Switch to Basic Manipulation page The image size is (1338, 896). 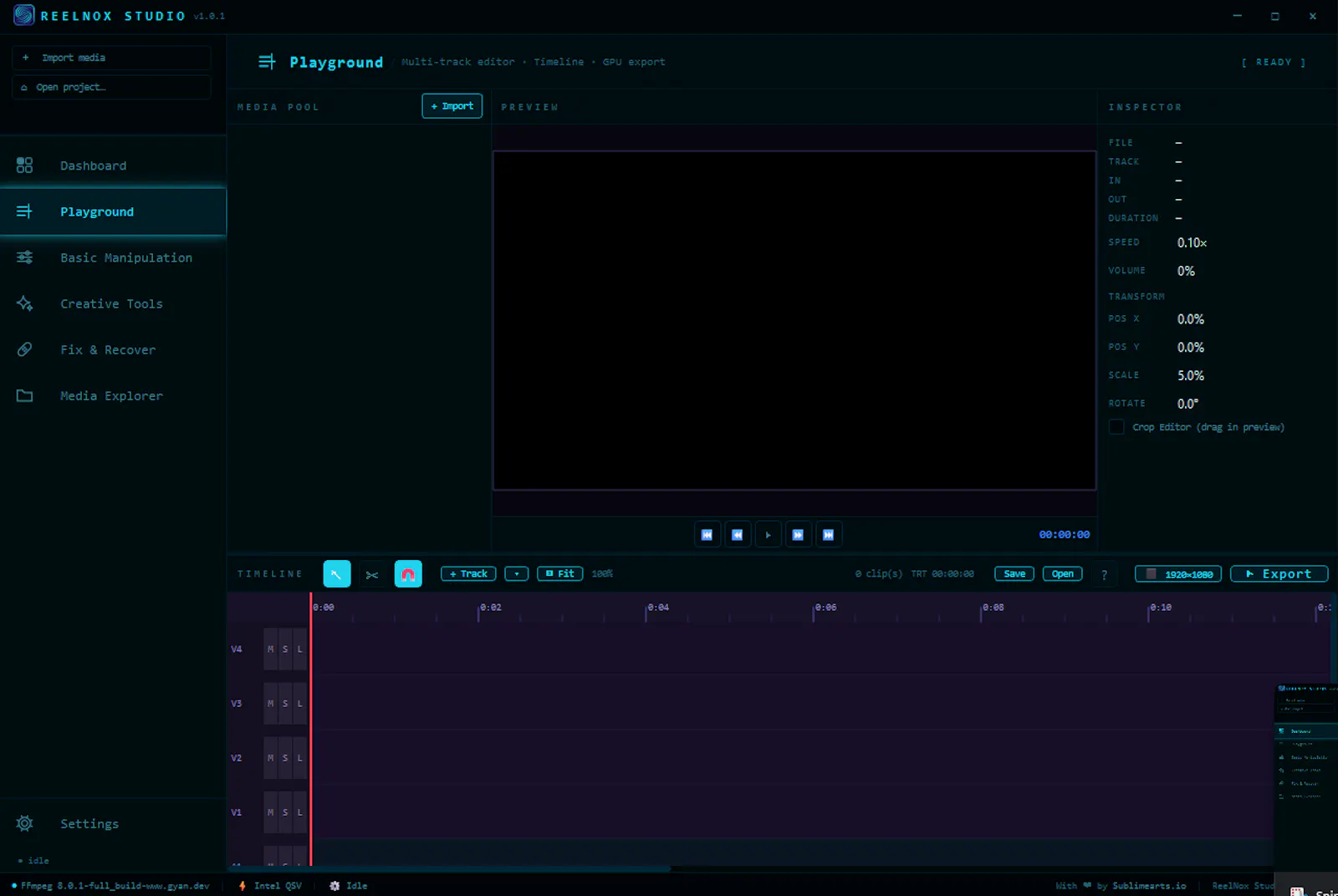point(113,257)
